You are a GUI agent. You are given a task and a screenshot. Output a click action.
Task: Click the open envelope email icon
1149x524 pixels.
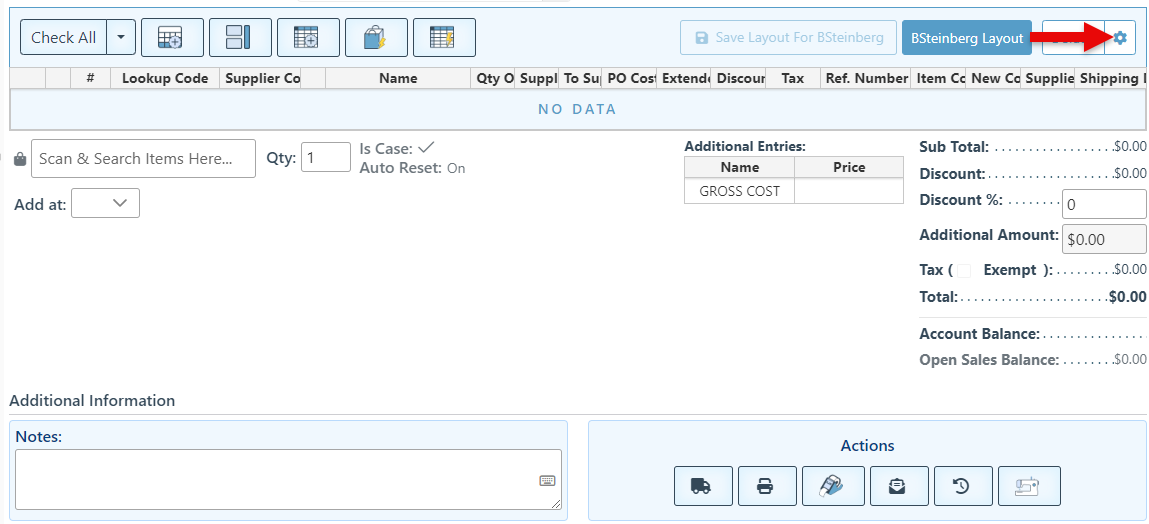pyautogui.click(x=899, y=486)
